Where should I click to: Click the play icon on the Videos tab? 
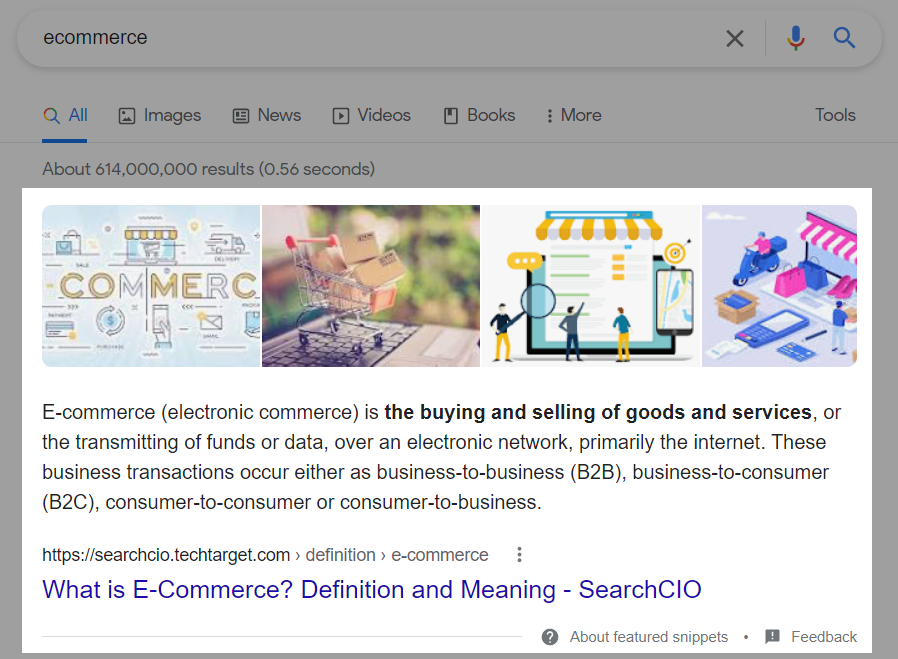(x=340, y=116)
